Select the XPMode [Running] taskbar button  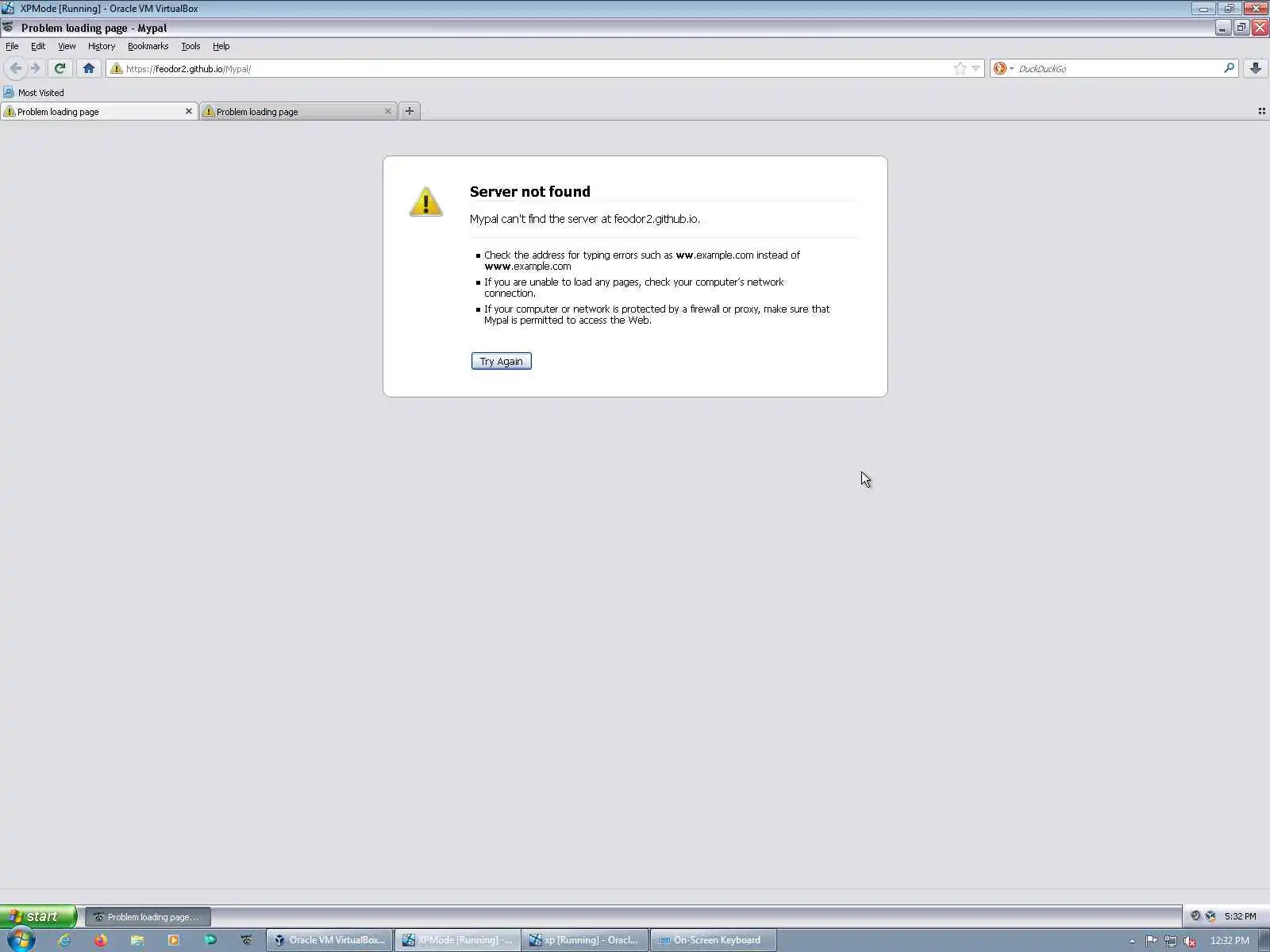(458, 940)
